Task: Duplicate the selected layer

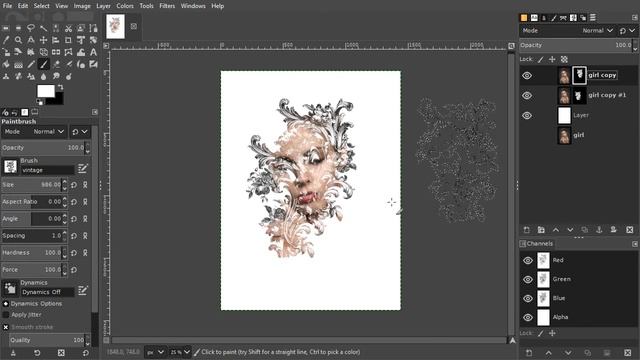Action: pyautogui.click(x=584, y=230)
